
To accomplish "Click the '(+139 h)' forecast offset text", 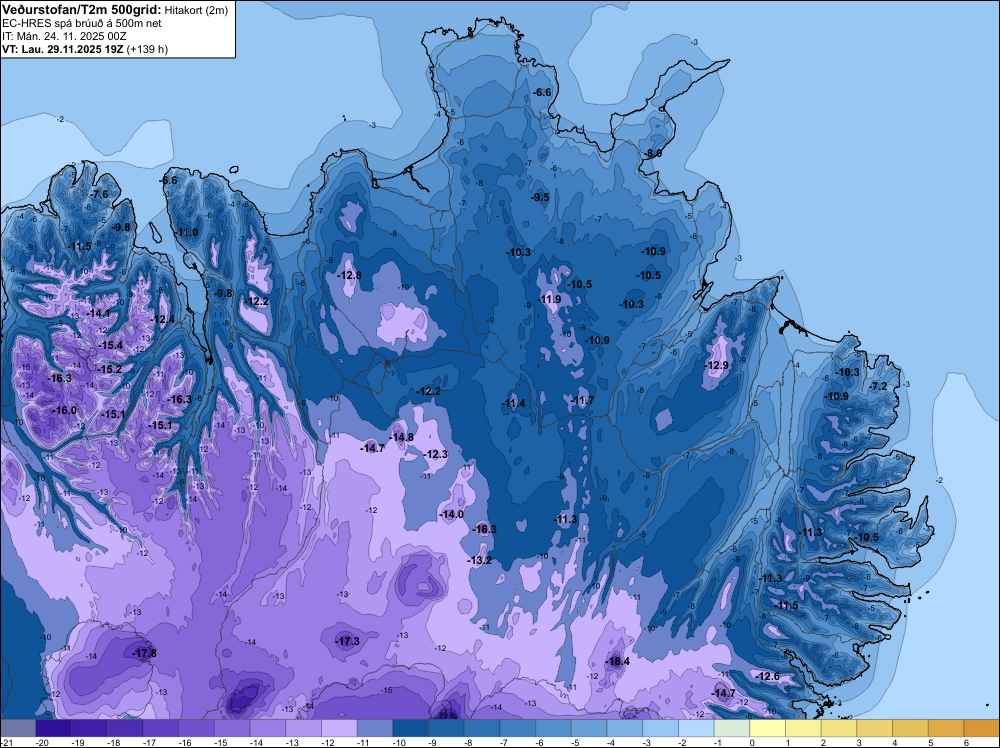I will tap(147, 49).
